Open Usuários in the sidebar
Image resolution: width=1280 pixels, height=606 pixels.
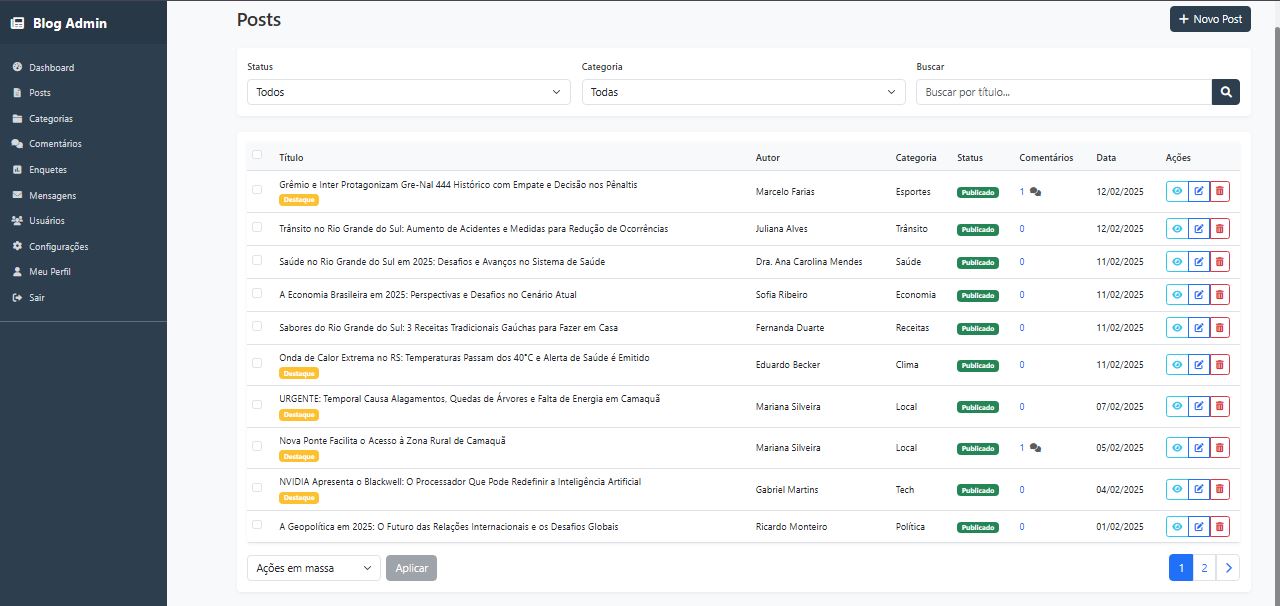[46, 221]
